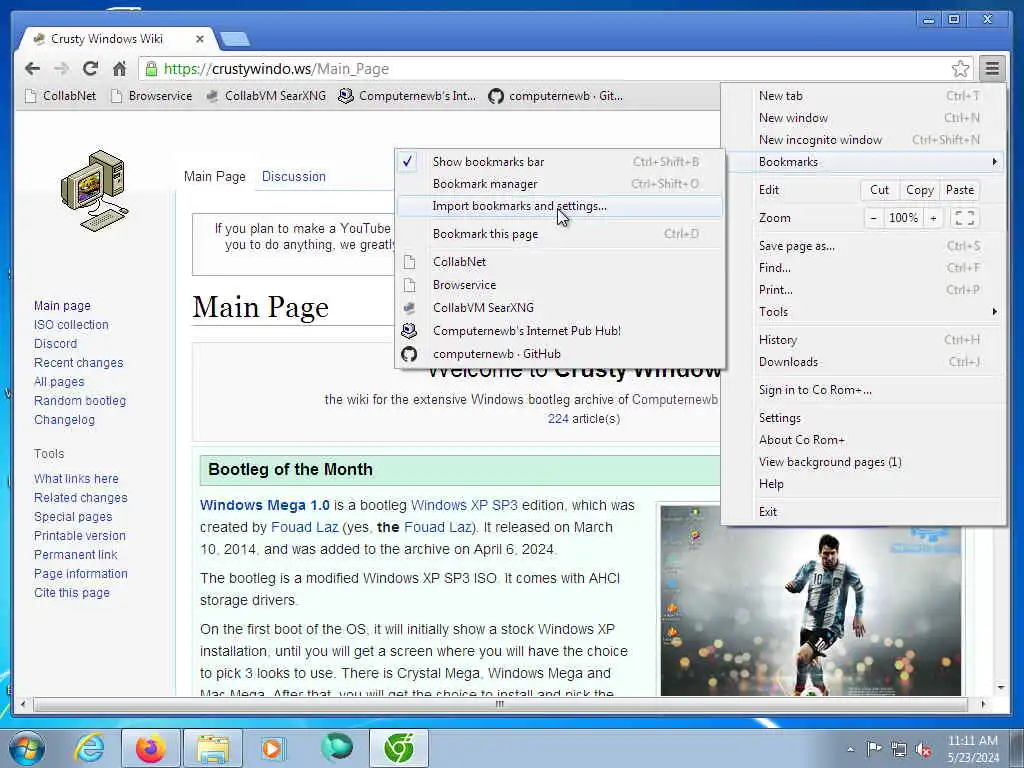Launch Internet Explorer from the taskbar
Screen dimensions: 1024x768
point(89,748)
